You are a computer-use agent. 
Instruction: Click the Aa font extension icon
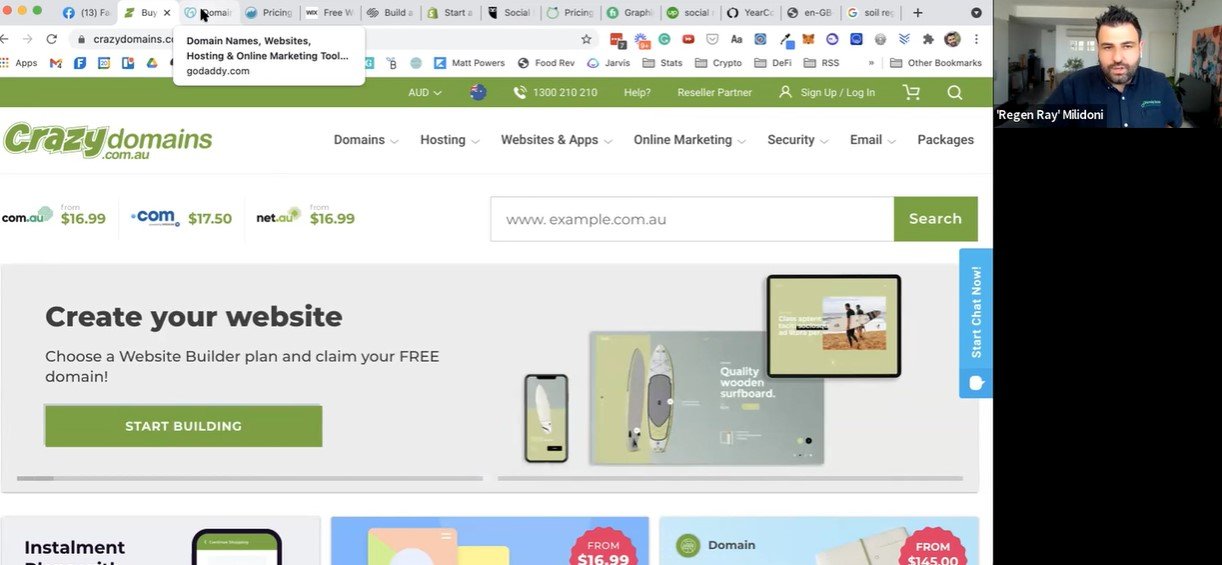(737, 39)
